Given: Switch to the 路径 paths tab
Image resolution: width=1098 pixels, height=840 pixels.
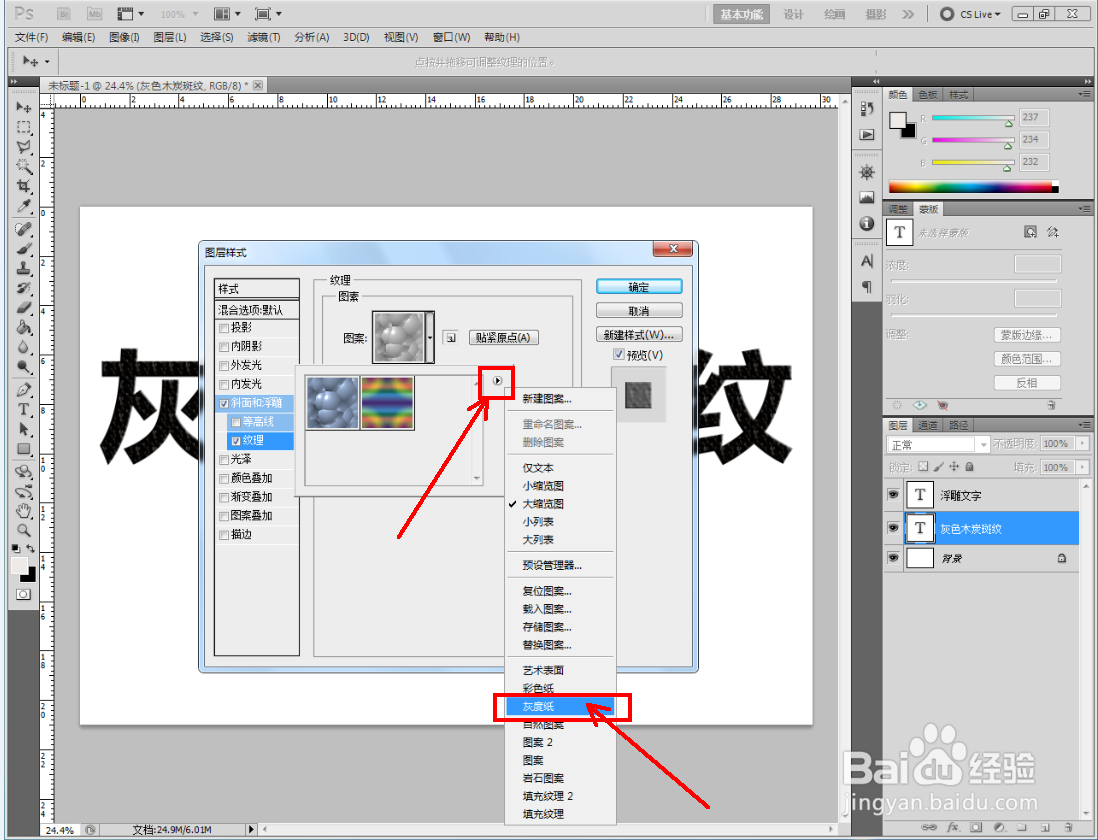Looking at the screenshot, I should (x=958, y=425).
